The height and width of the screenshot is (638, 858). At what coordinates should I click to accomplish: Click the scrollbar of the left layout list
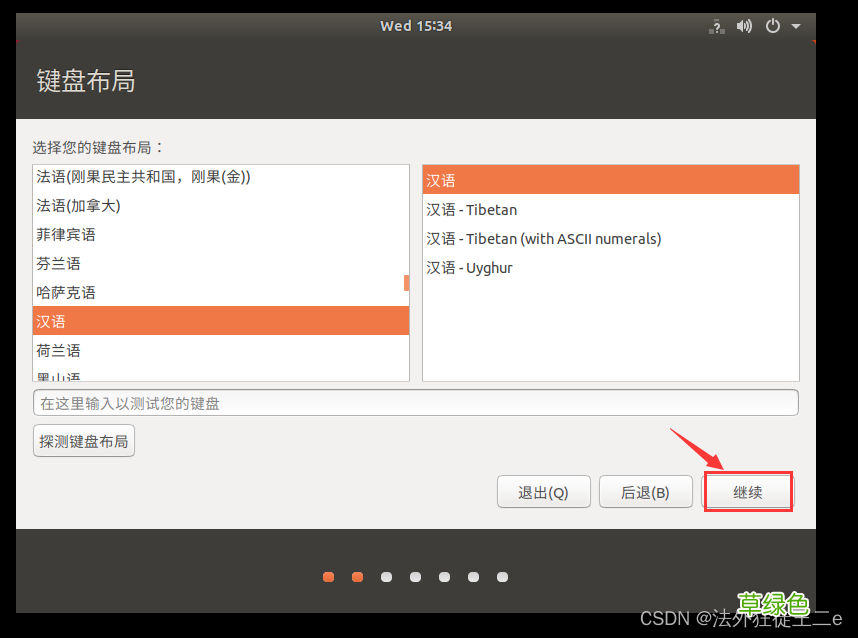(x=405, y=283)
